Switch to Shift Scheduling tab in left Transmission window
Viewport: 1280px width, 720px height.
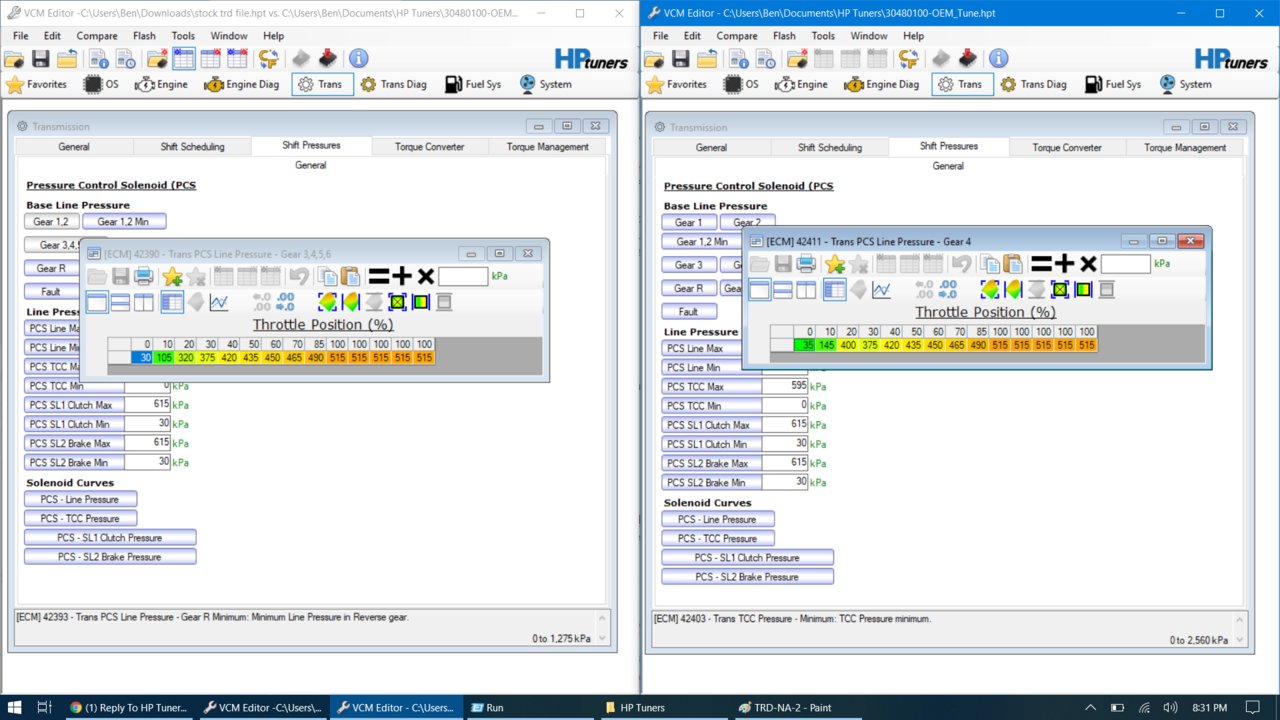click(x=192, y=146)
